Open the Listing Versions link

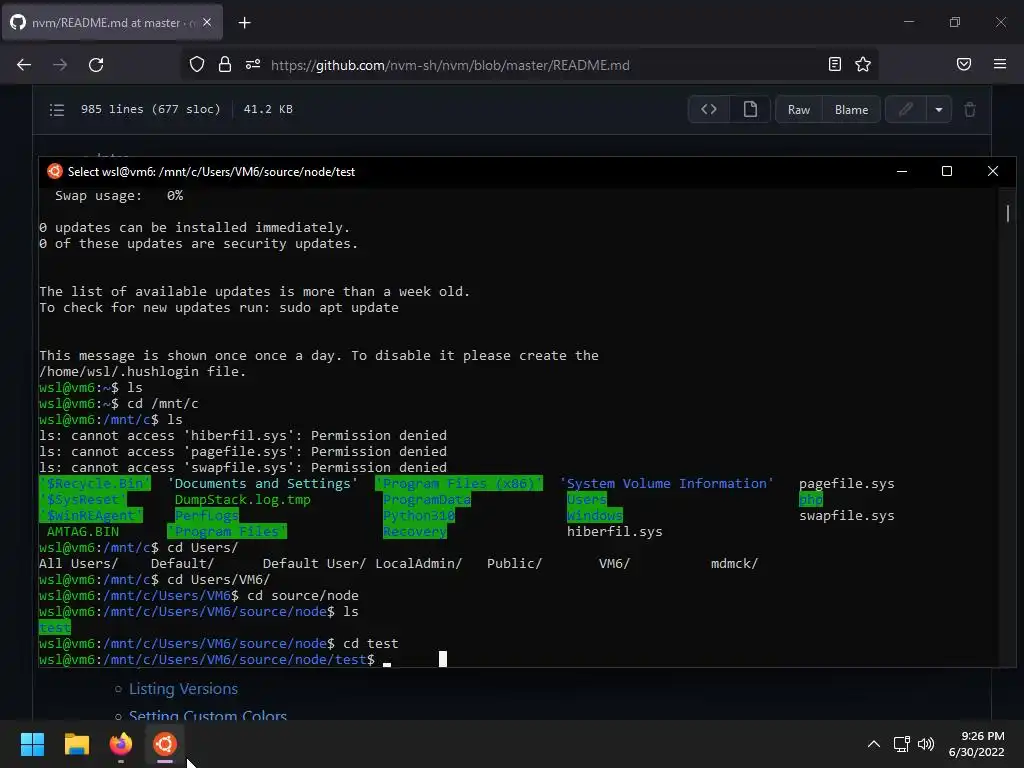[184, 688]
